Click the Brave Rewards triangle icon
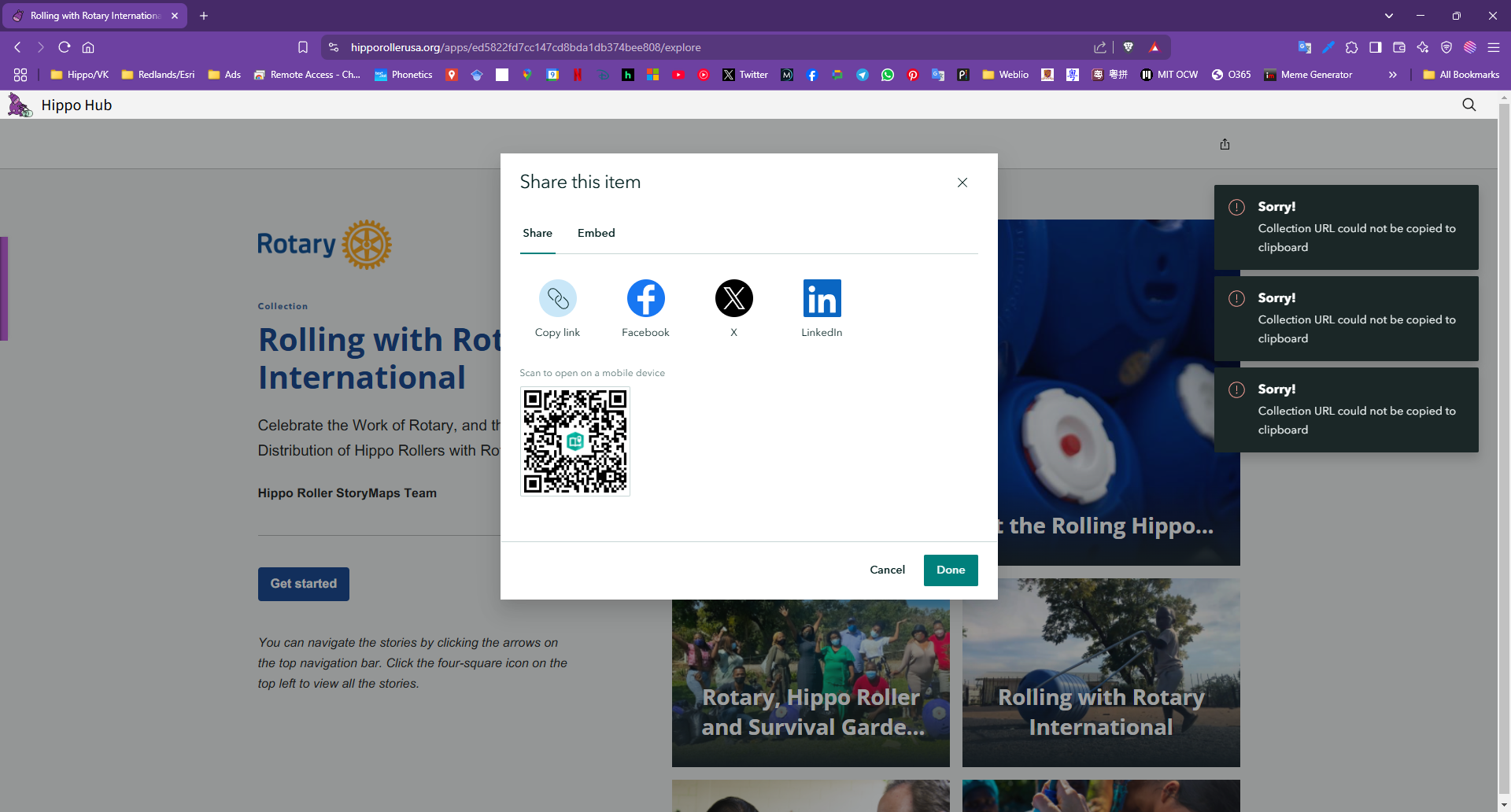The width and height of the screenshot is (1511, 812). coord(1154,47)
